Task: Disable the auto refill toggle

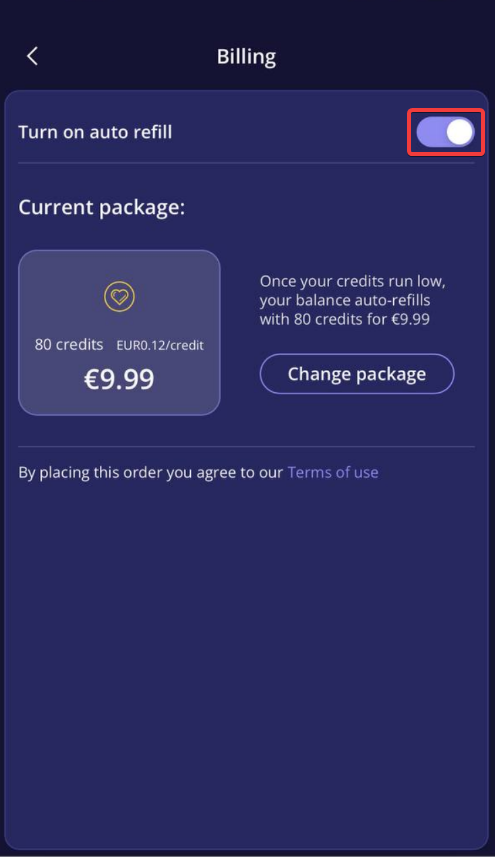Action: click(445, 132)
